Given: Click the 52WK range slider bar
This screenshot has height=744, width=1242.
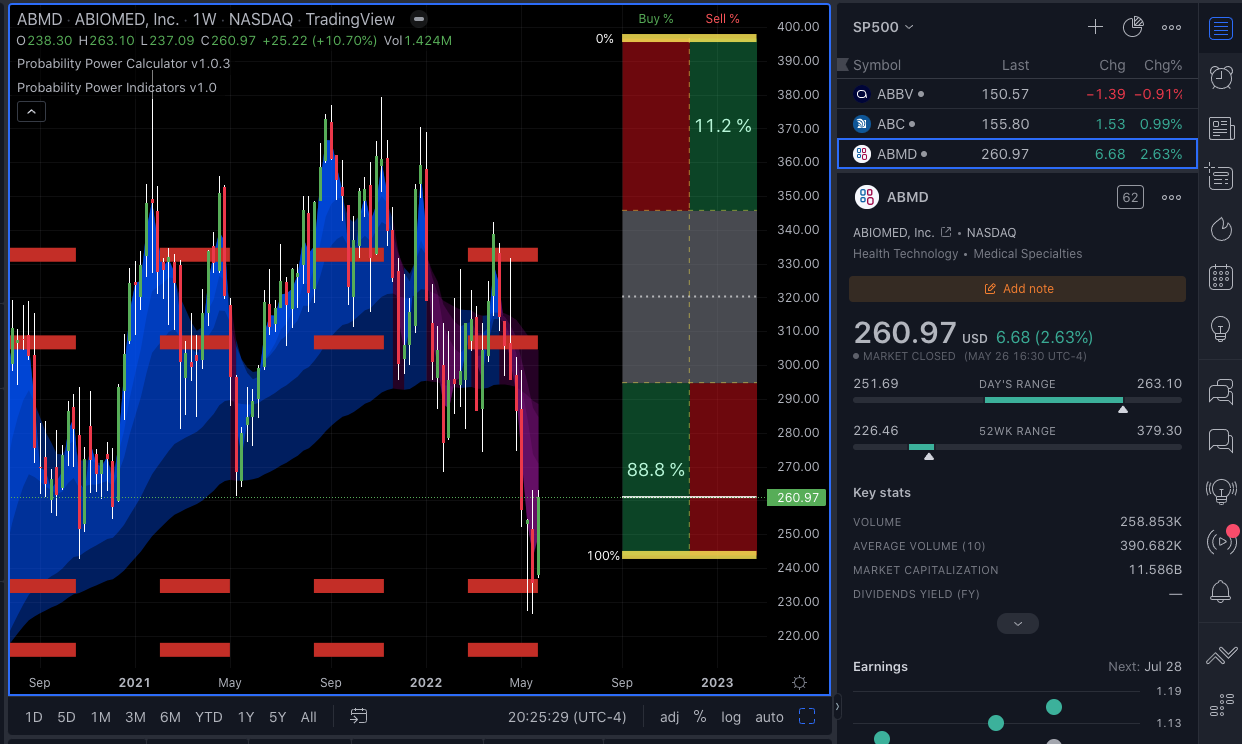Looking at the screenshot, I should [x=1017, y=447].
